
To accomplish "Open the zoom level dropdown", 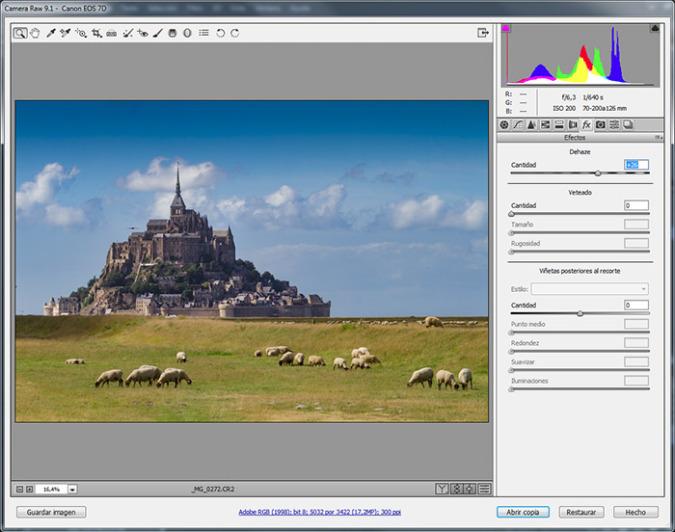I will coord(73,489).
